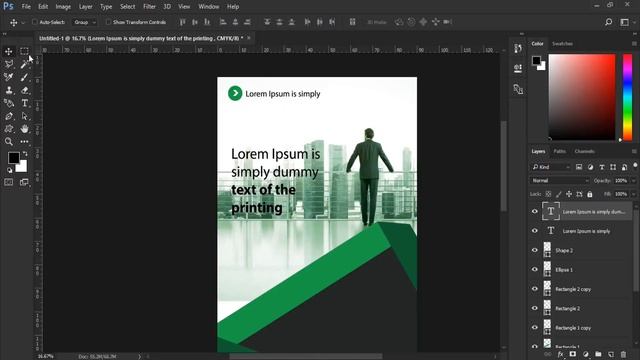Click the foreground color swatch in toolbox
Screen dimensions: 640x360
[x=13, y=158]
